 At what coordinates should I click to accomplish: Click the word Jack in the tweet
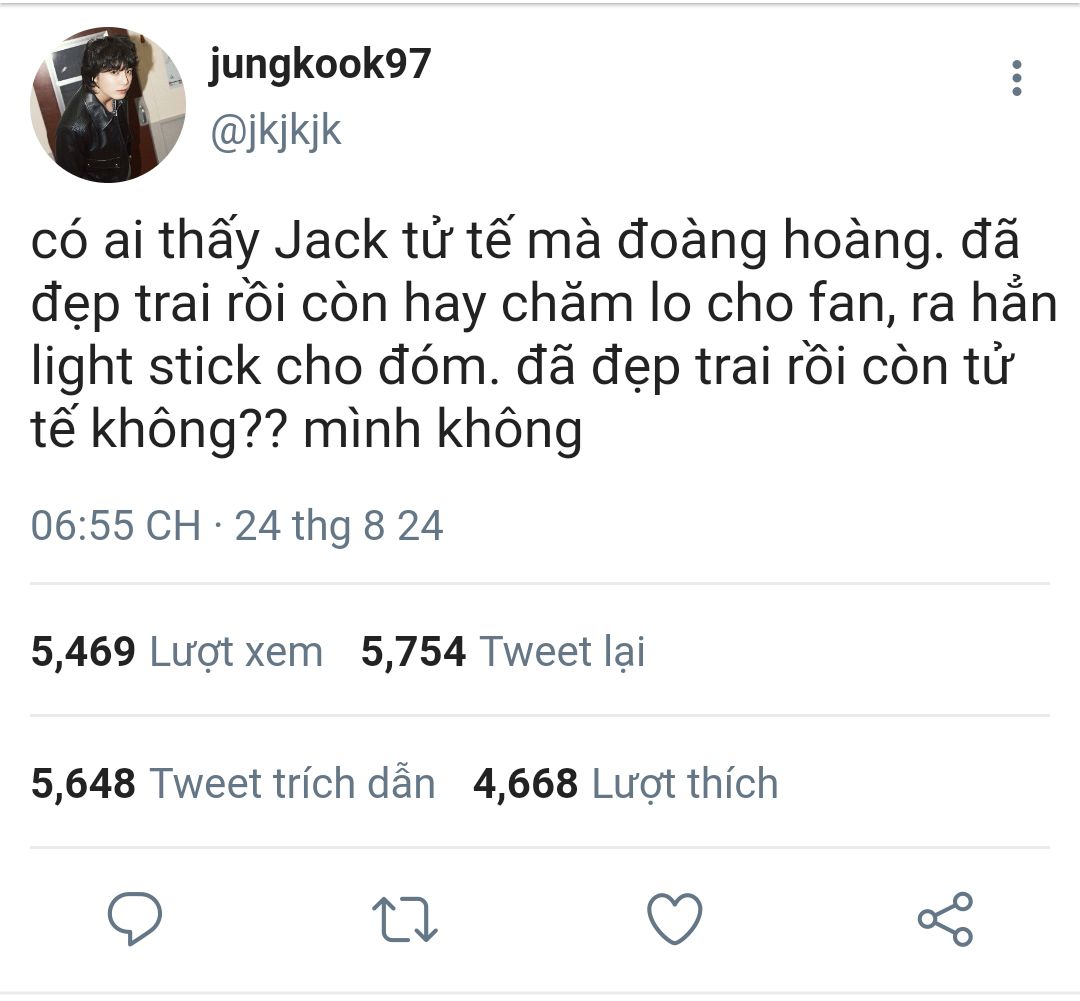331,240
